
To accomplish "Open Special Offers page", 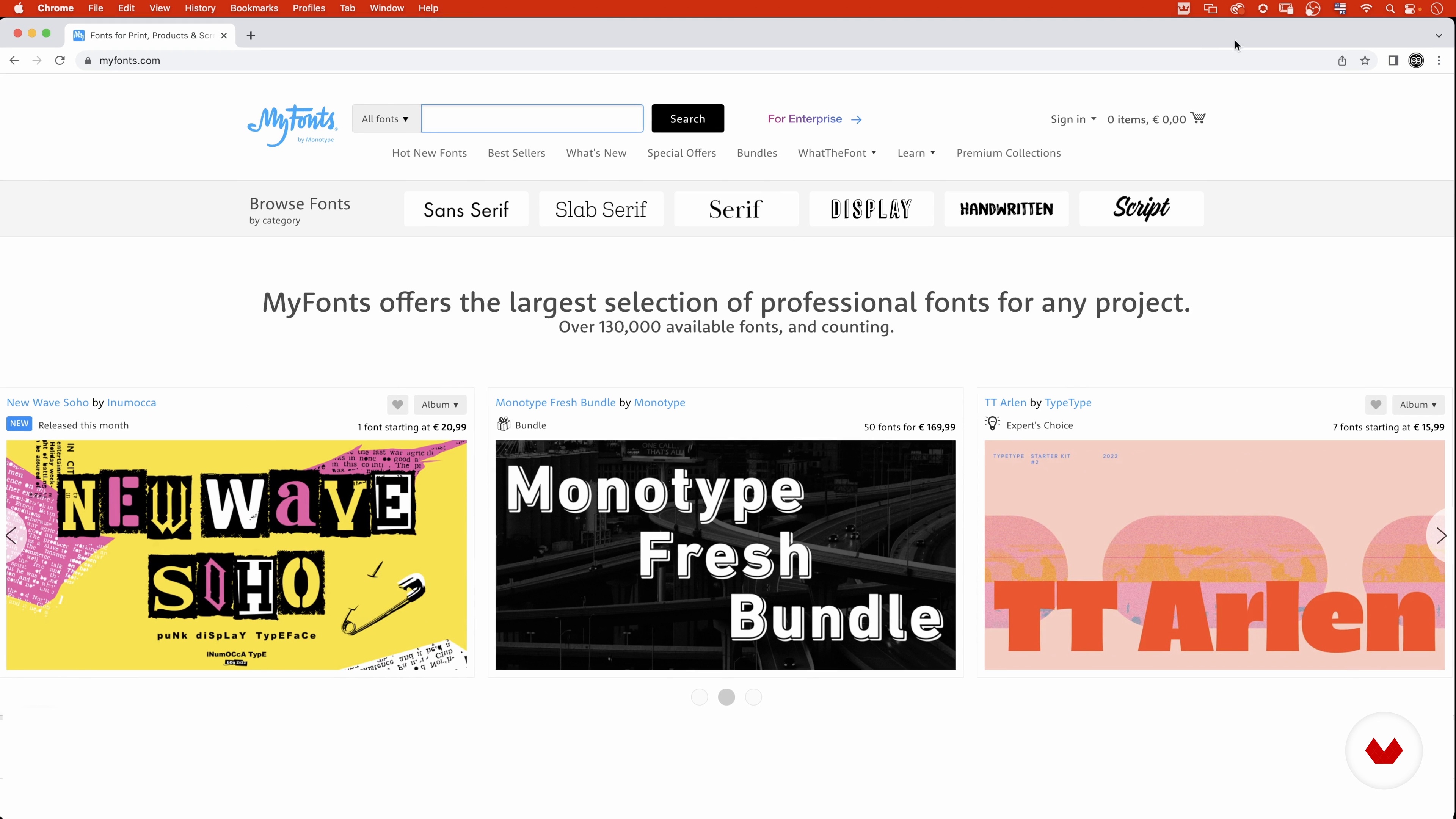I will 682,153.
